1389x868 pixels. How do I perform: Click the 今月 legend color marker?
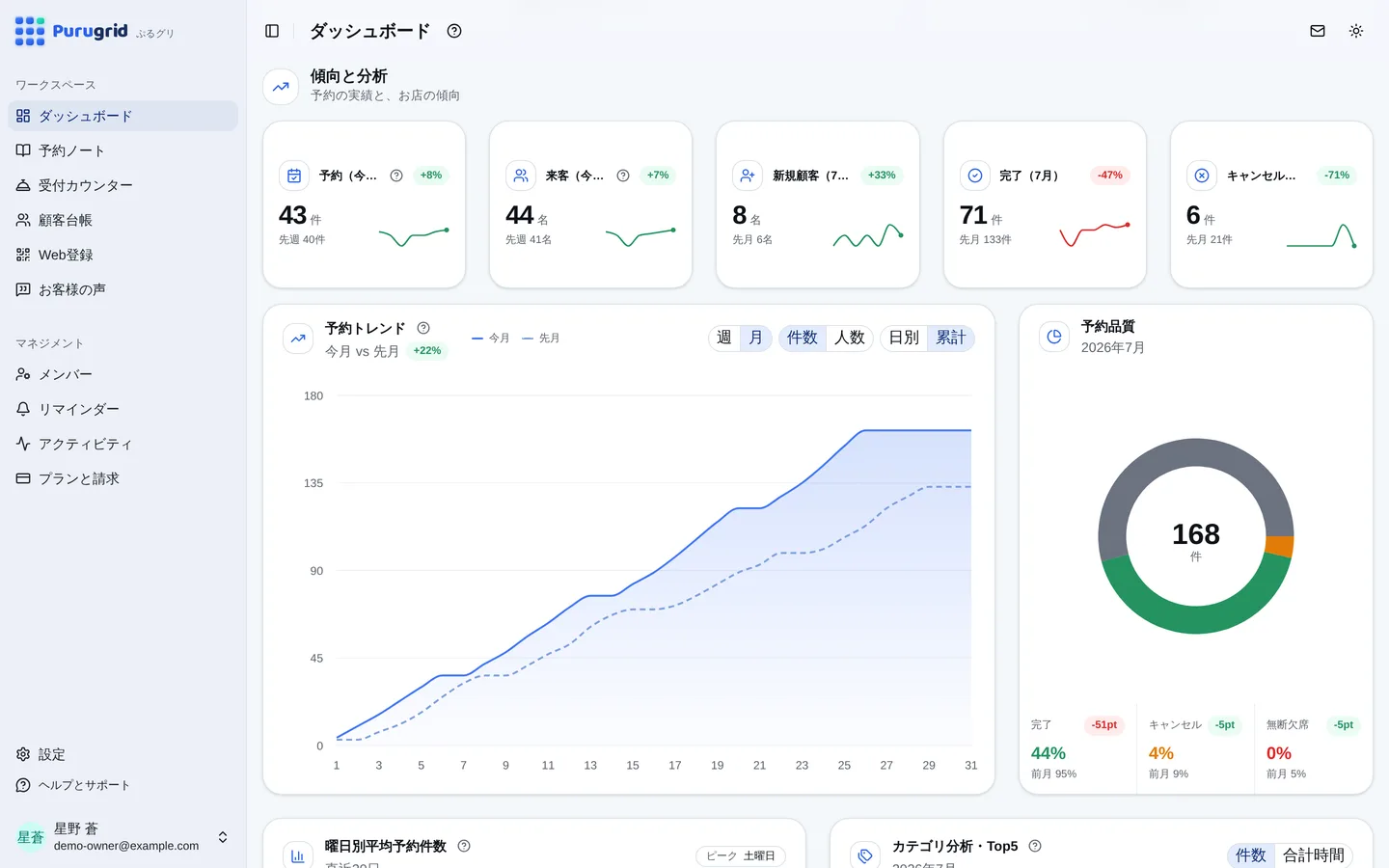click(477, 339)
